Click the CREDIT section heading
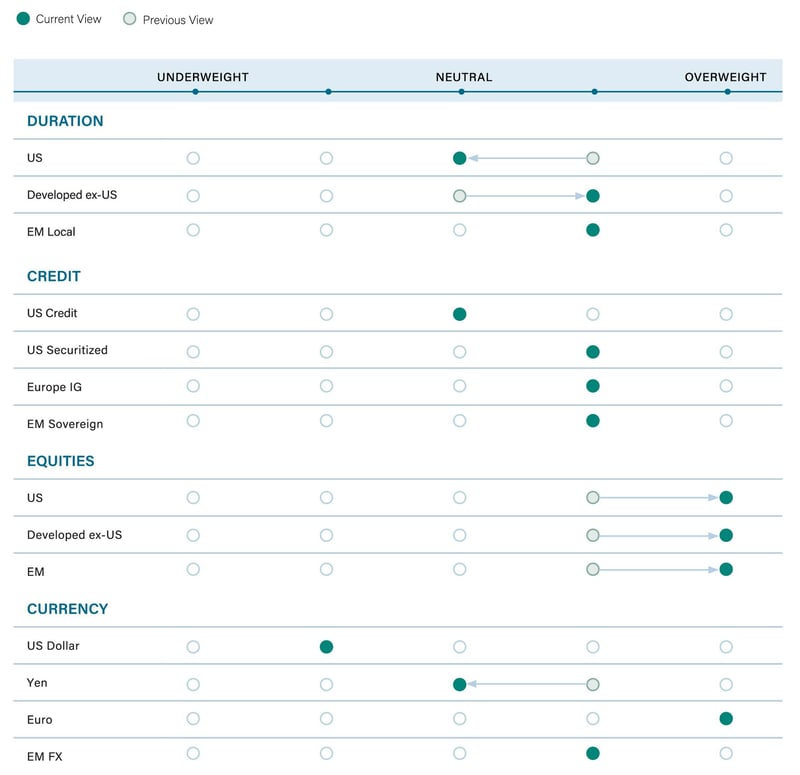The image size is (800, 775). tap(54, 276)
